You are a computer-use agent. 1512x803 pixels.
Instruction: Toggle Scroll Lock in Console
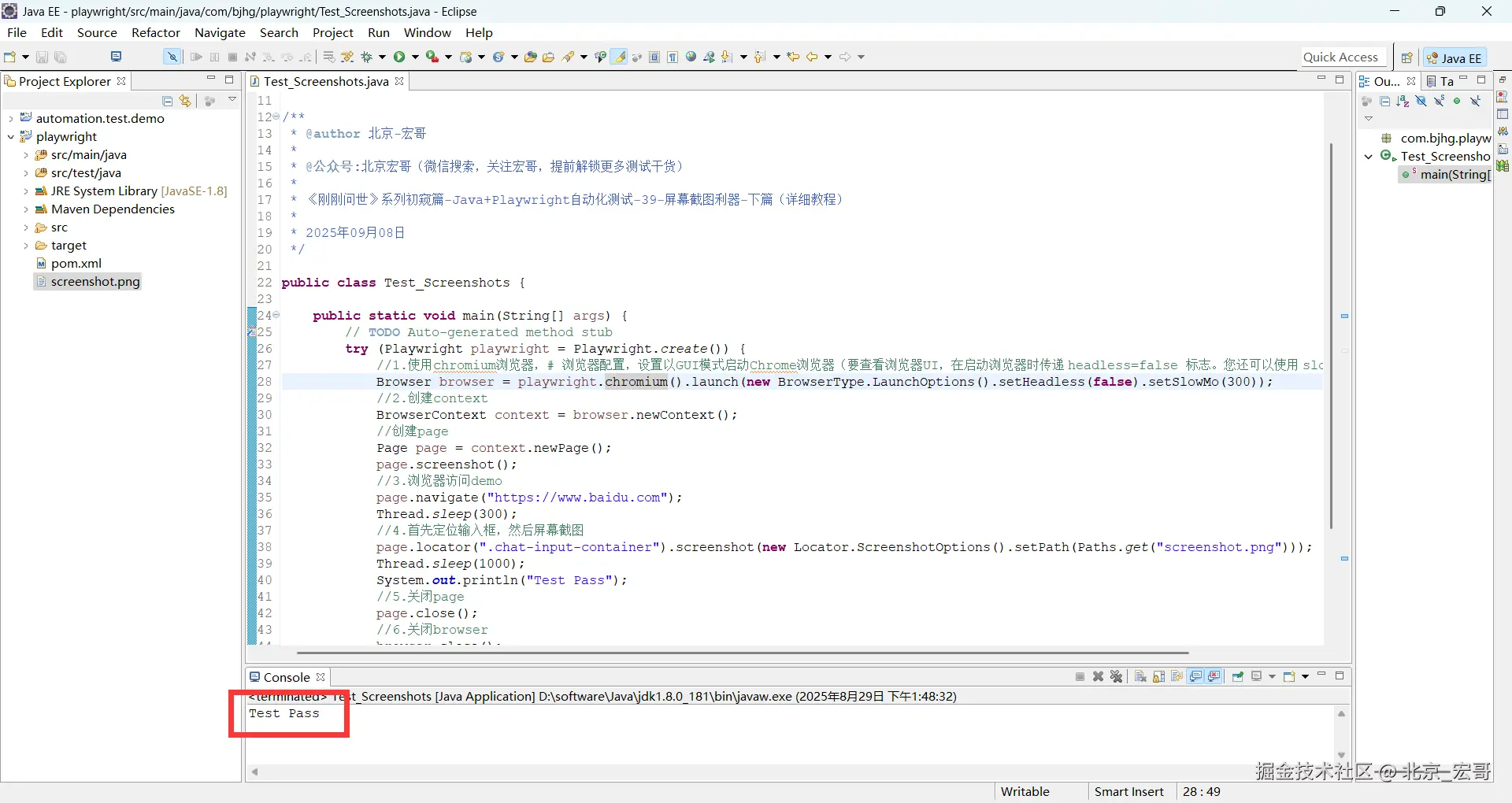coord(1158,676)
